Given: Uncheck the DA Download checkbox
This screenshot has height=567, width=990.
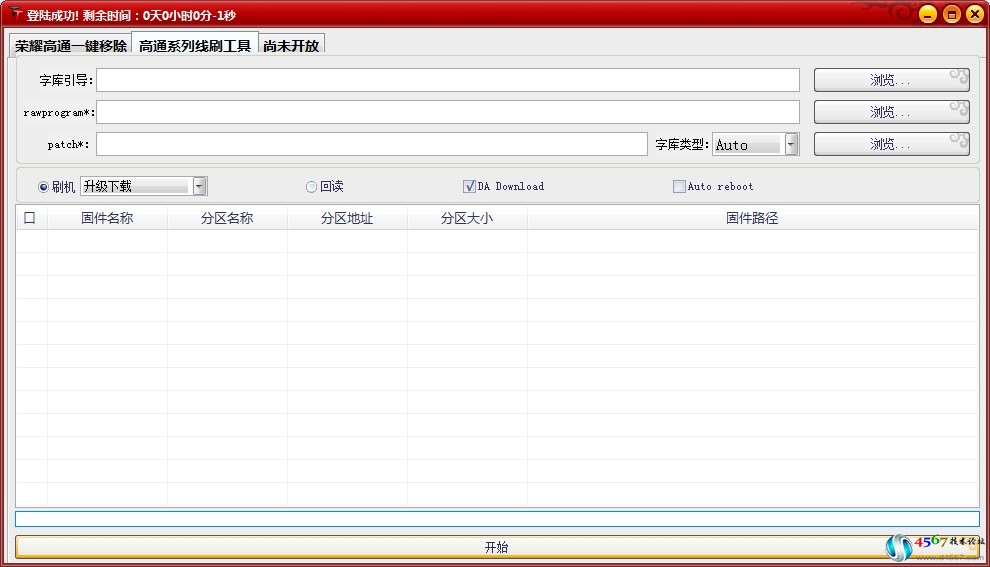Looking at the screenshot, I should coord(469,186).
